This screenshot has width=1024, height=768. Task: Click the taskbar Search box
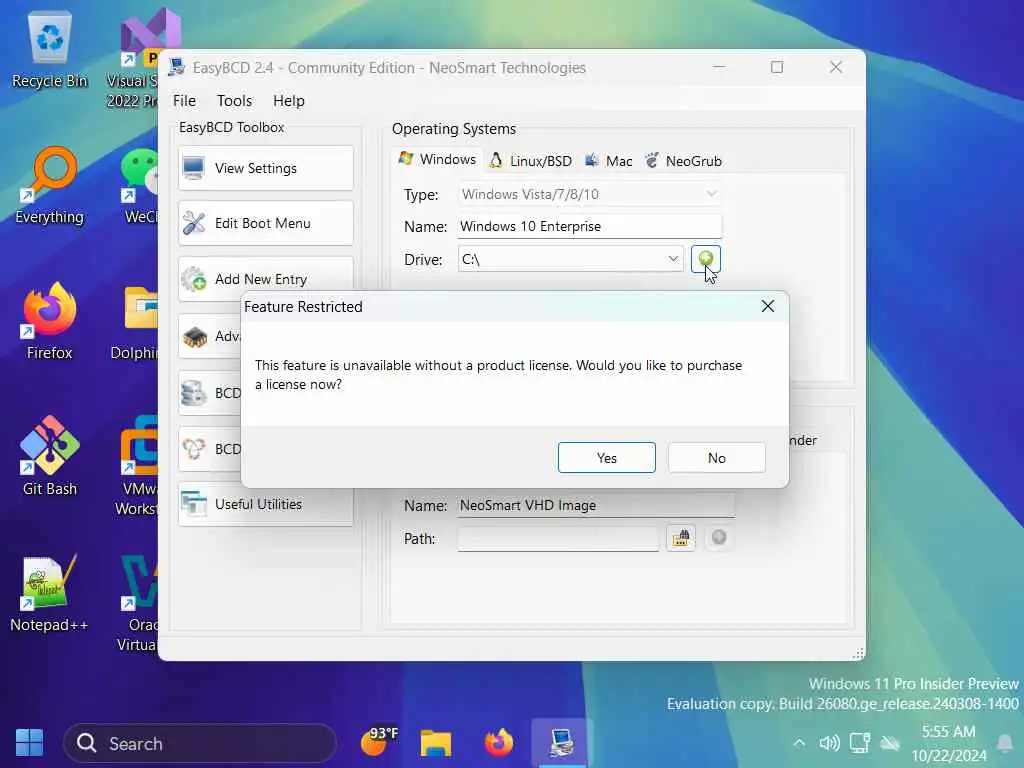click(200, 743)
